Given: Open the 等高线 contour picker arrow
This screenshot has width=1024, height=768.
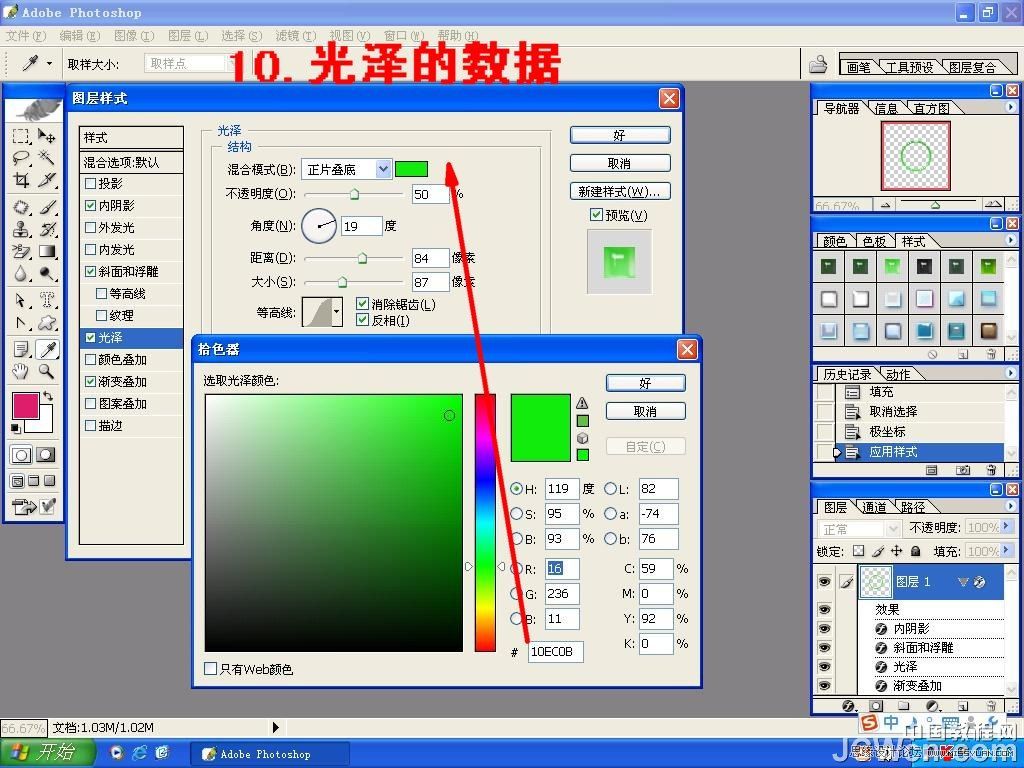Looking at the screenshot, I should pyautogui.click(x=336, y=312).
